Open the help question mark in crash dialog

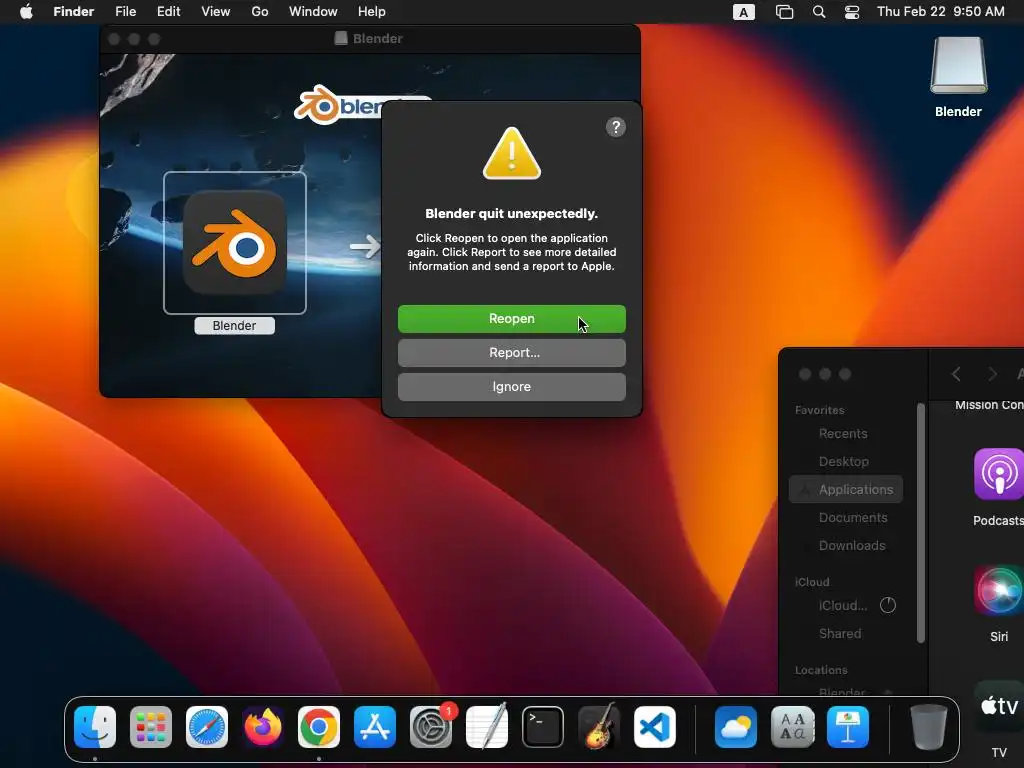click(x=615, y=127)
